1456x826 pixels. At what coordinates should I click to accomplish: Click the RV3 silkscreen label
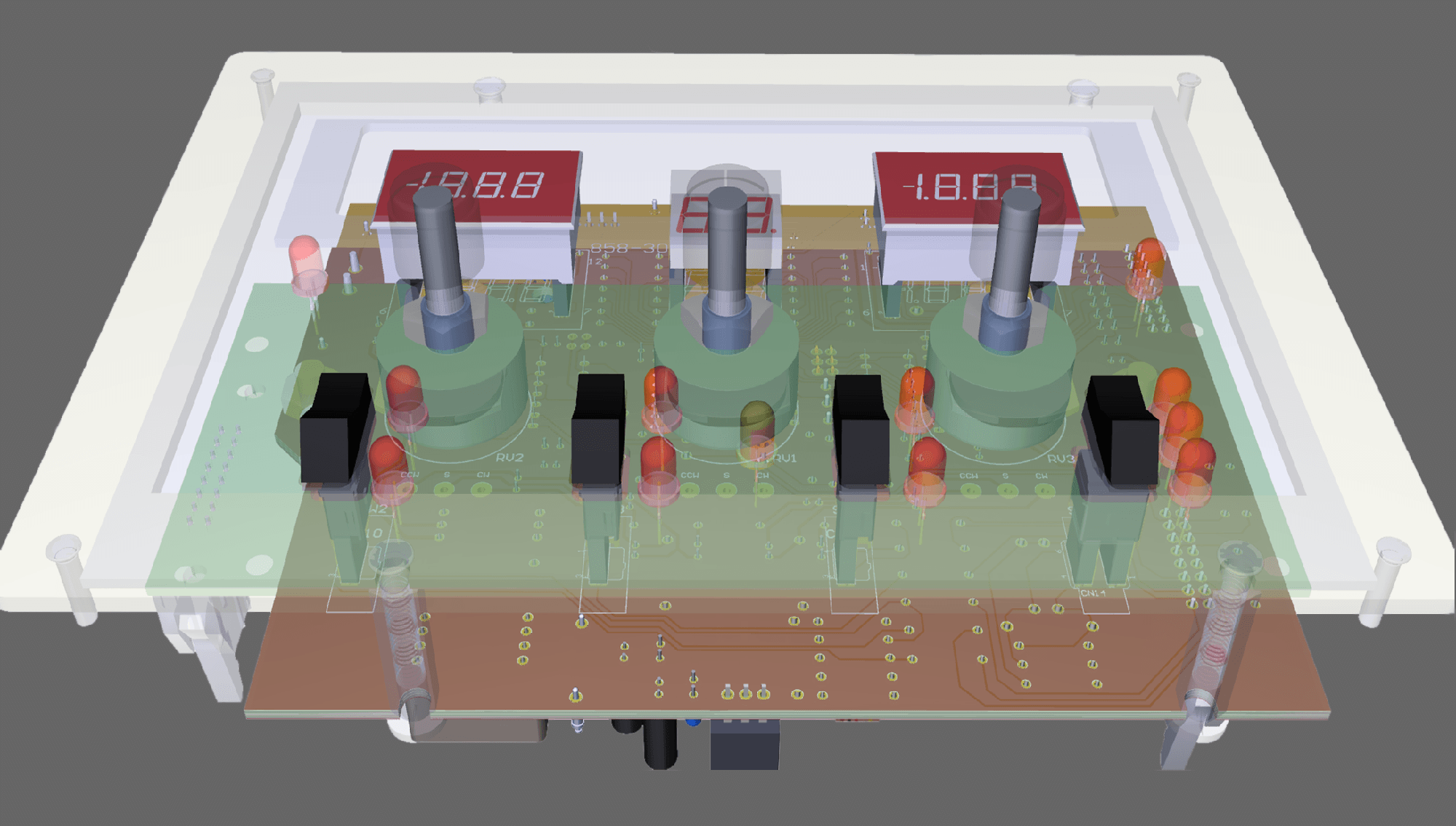coord(1061,458)
